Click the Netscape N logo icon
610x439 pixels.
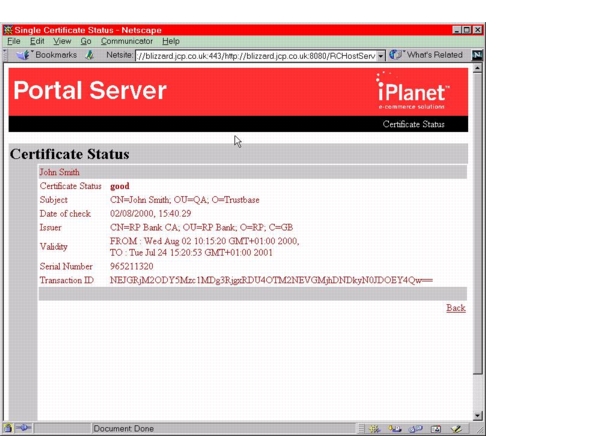point(477,55)
